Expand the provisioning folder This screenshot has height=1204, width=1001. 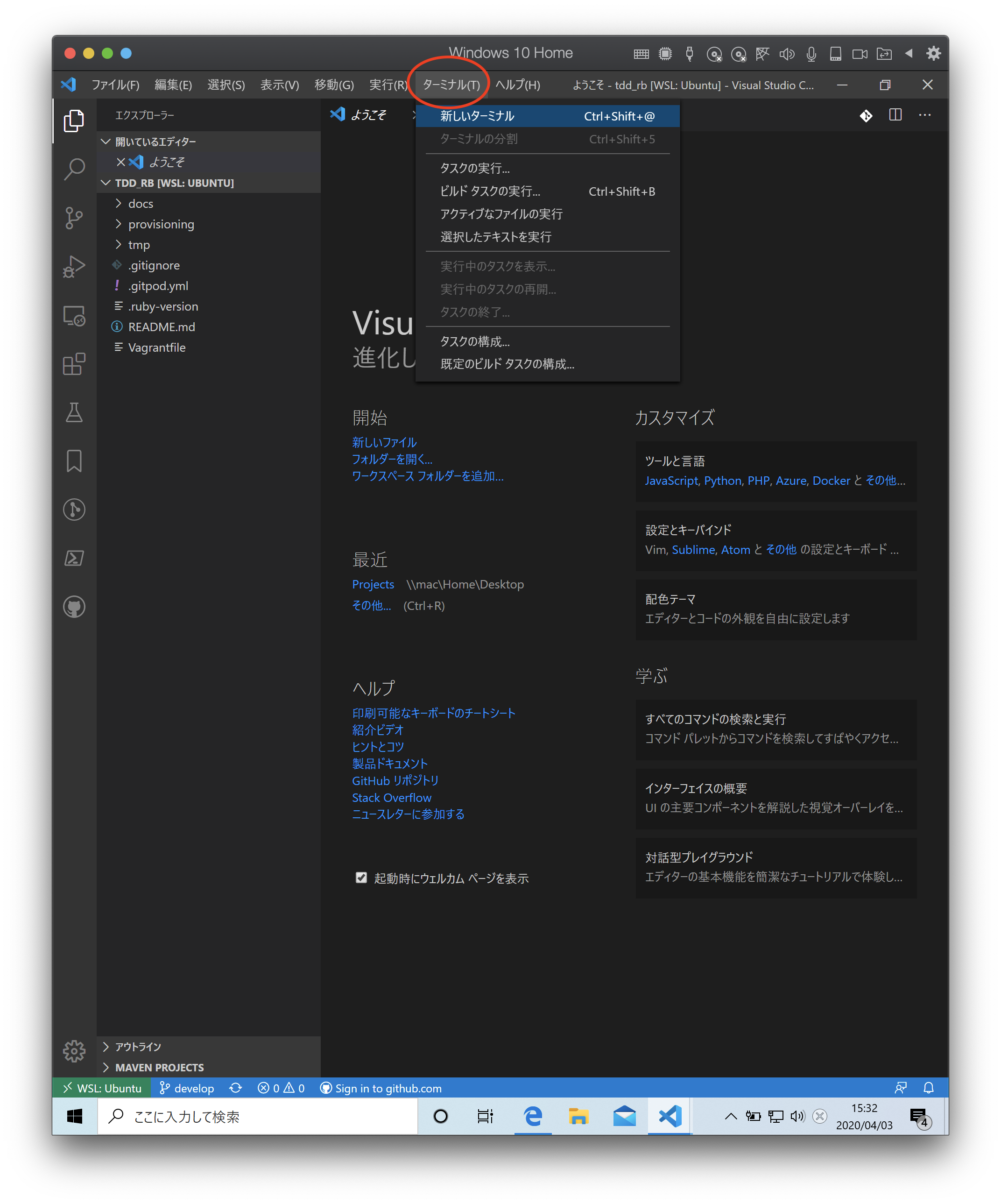coord(161,224)
